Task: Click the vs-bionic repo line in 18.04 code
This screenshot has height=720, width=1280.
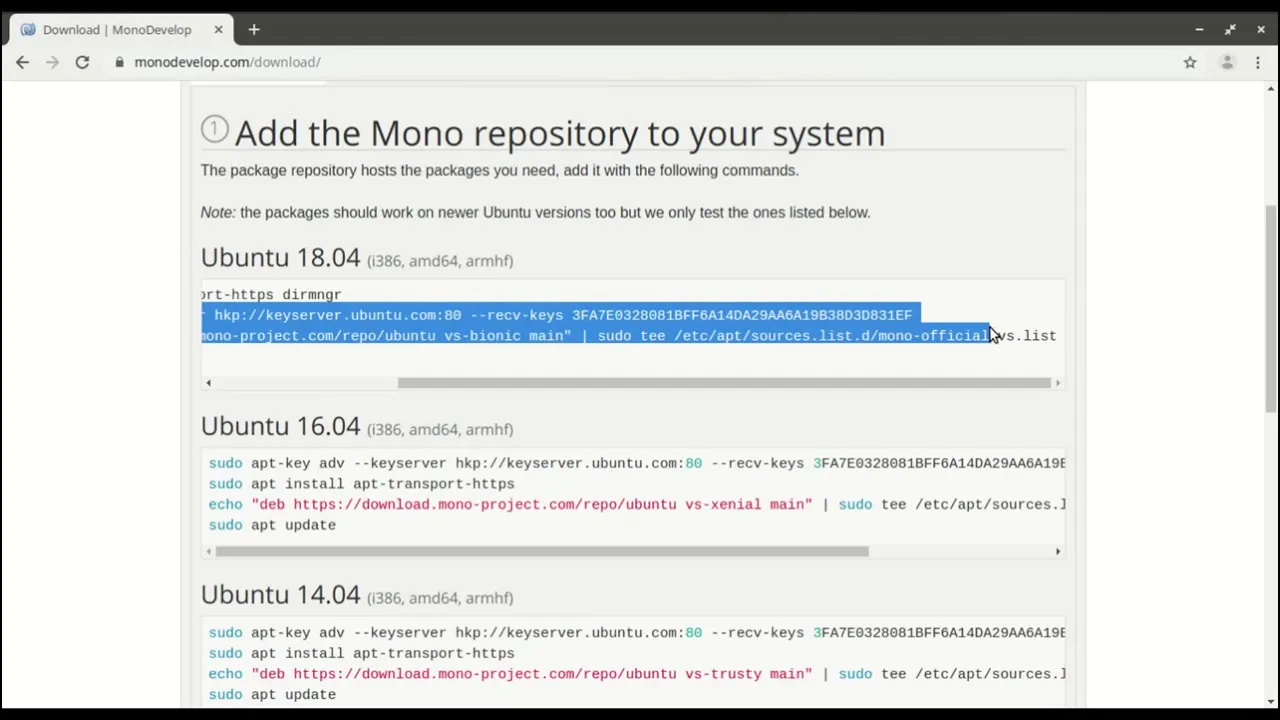Action: point(628,336)
